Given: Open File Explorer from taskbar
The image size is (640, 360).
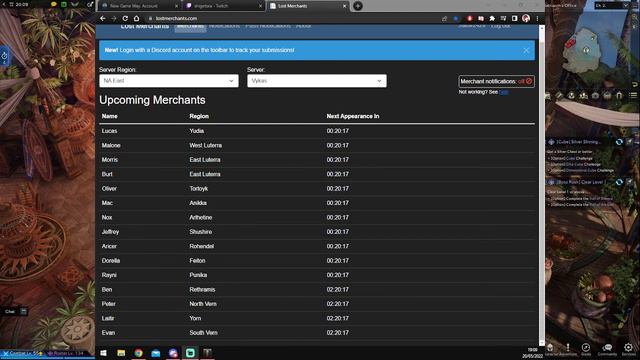Looking at the screenshot, I should (121, 353).
